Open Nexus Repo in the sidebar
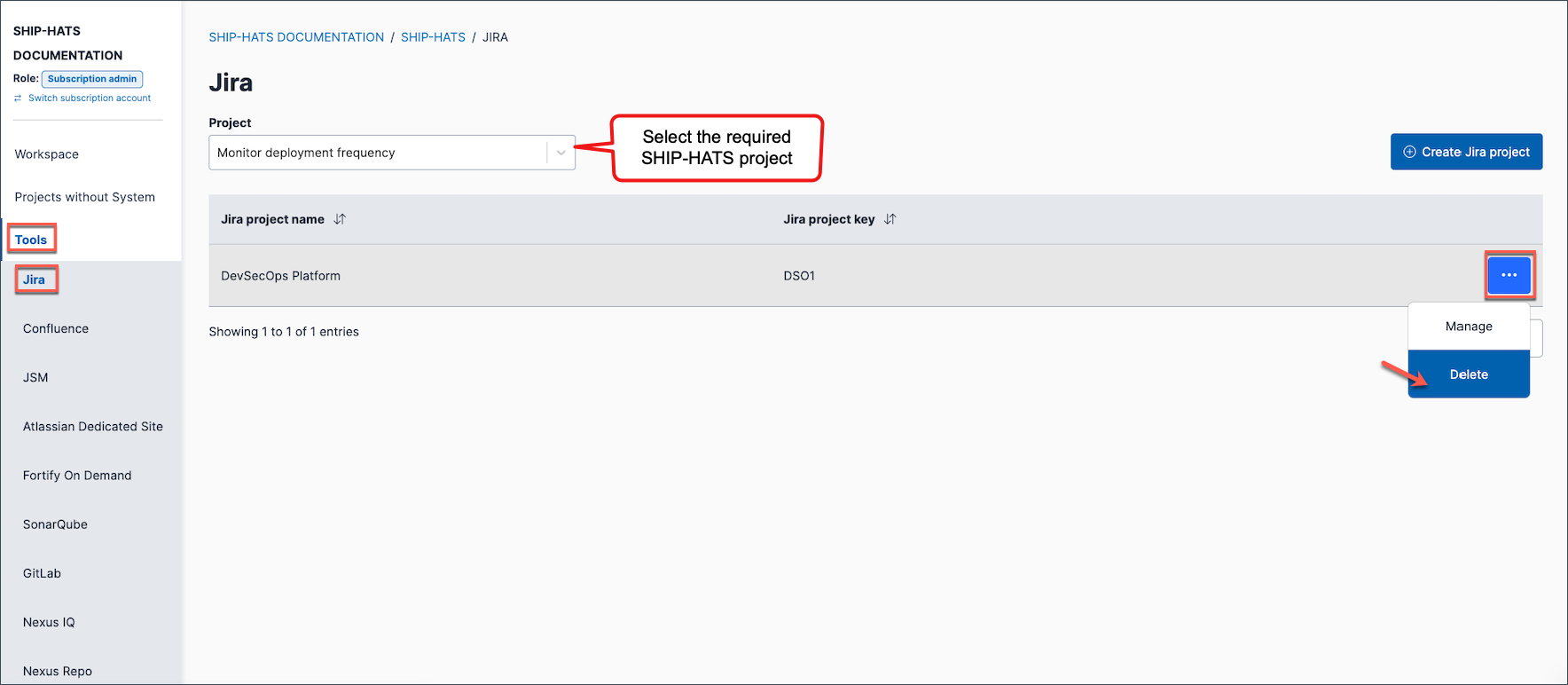 (58, 671)
